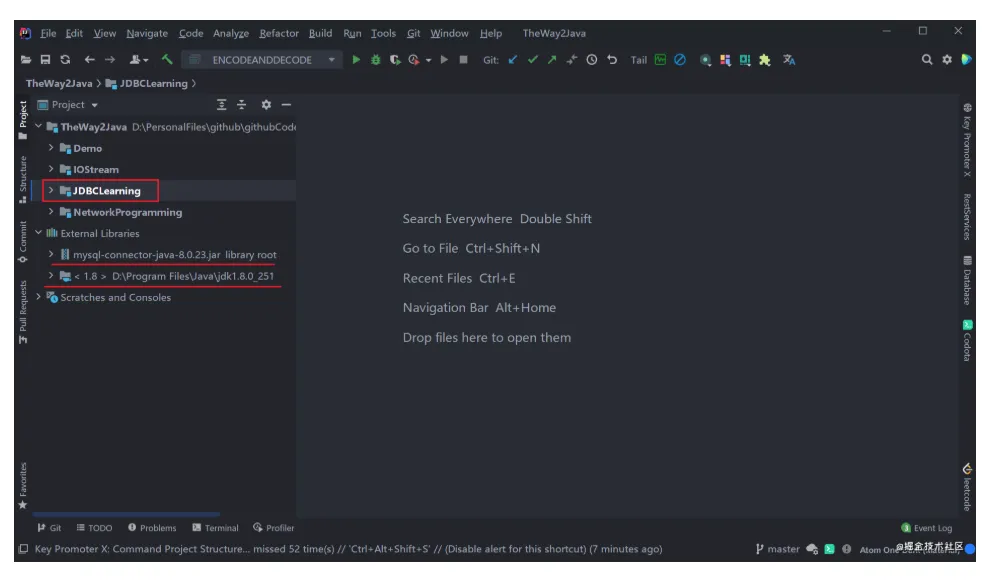Open the Database side panel
The height and width of the screenshot is (584, 989).
point(967,280)
